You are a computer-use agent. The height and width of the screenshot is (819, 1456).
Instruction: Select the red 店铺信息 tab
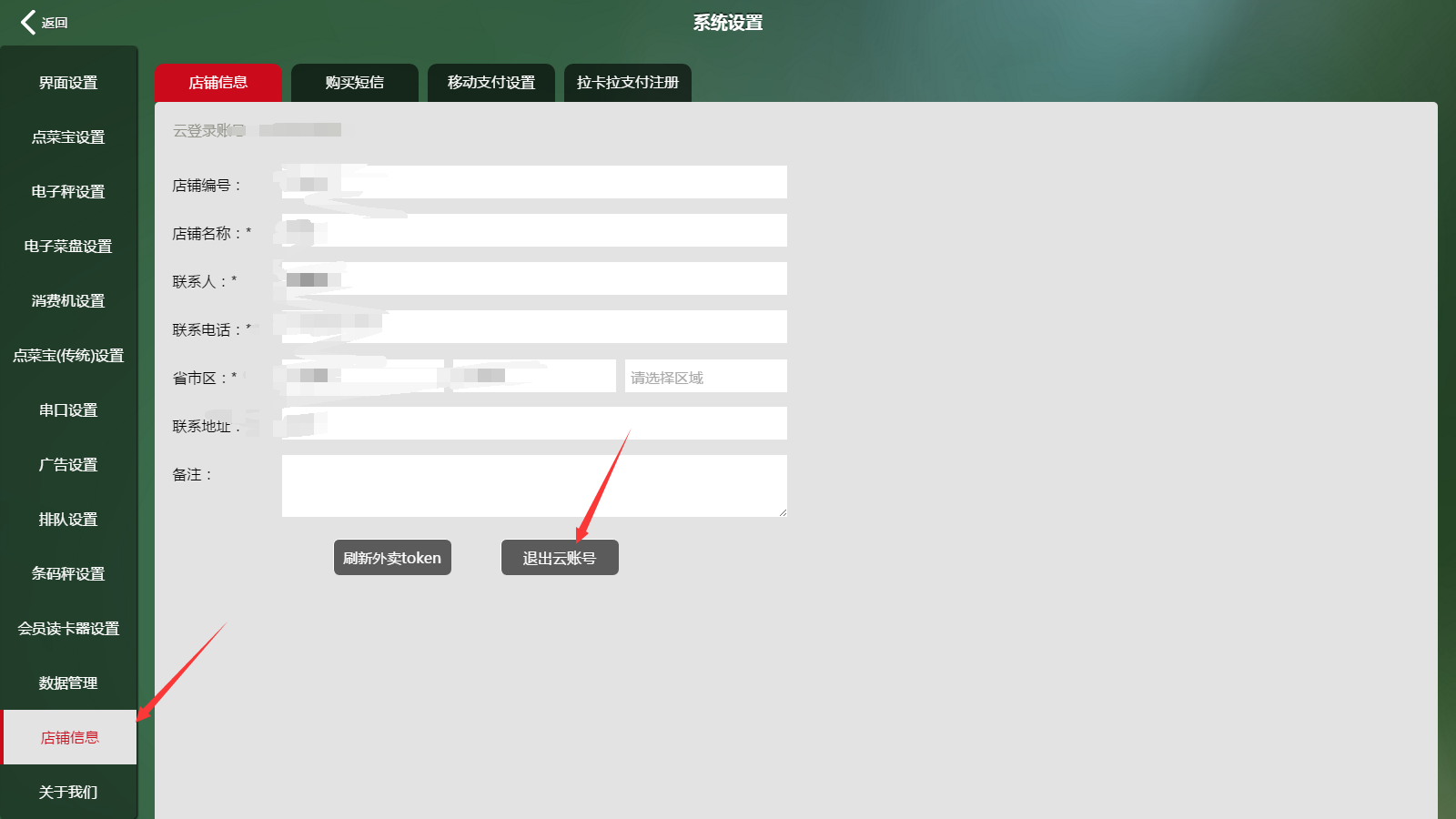point(218,83)
